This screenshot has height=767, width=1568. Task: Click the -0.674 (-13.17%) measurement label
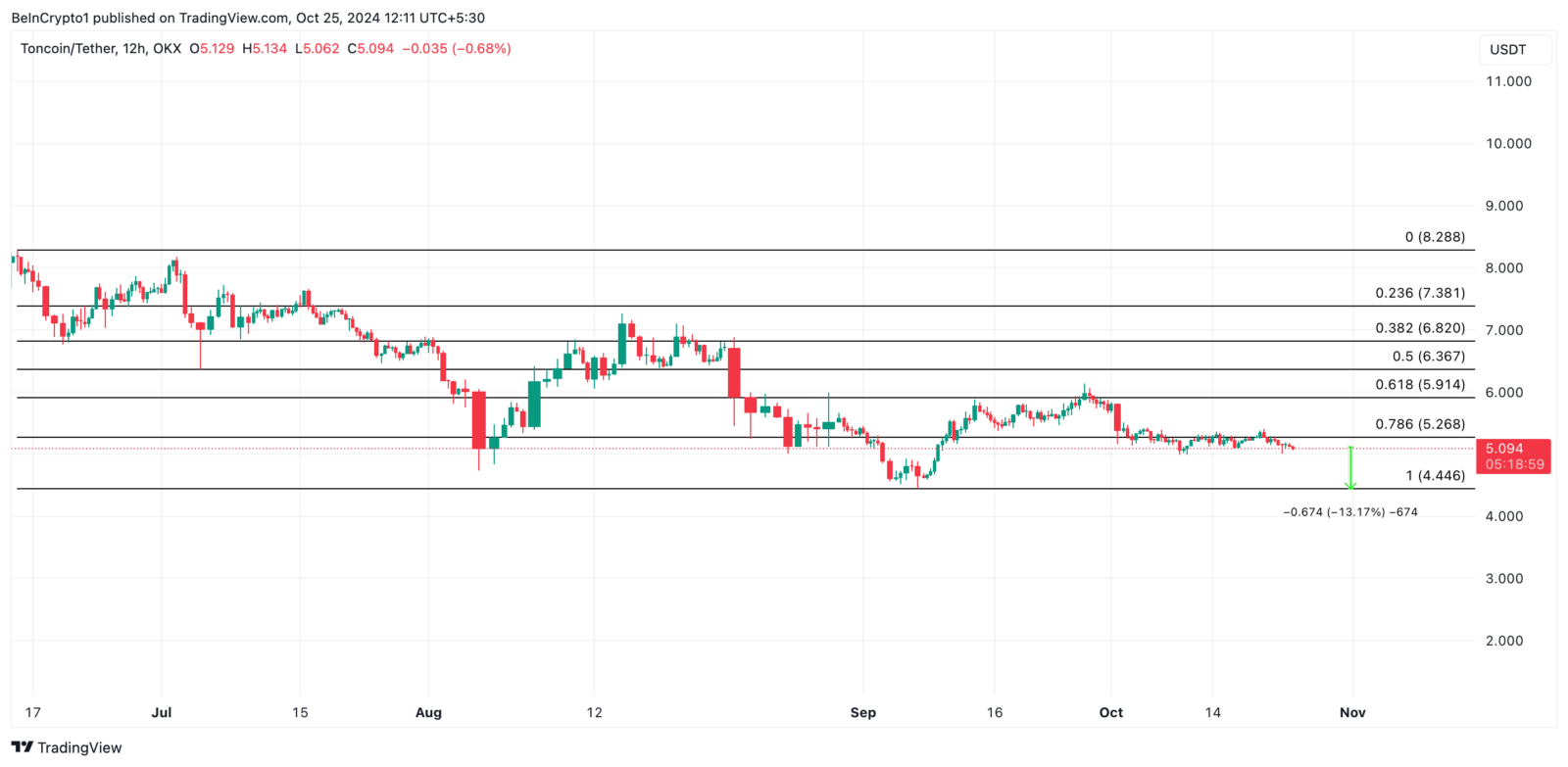(x=1350, y=512)
